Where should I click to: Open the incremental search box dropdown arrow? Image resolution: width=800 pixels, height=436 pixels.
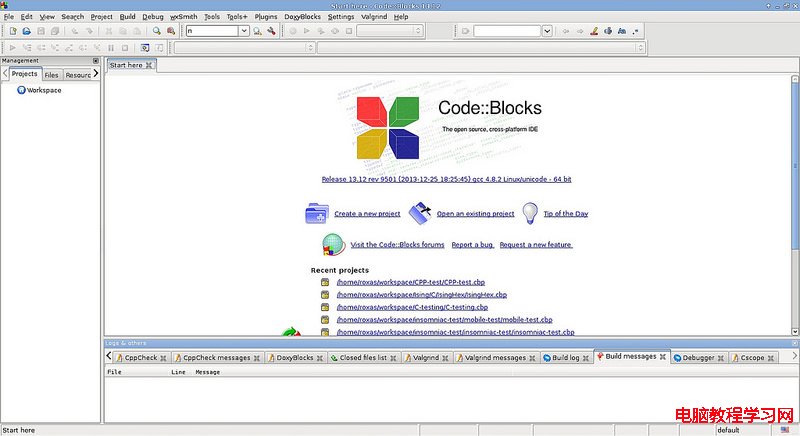[x=547, y=31]
